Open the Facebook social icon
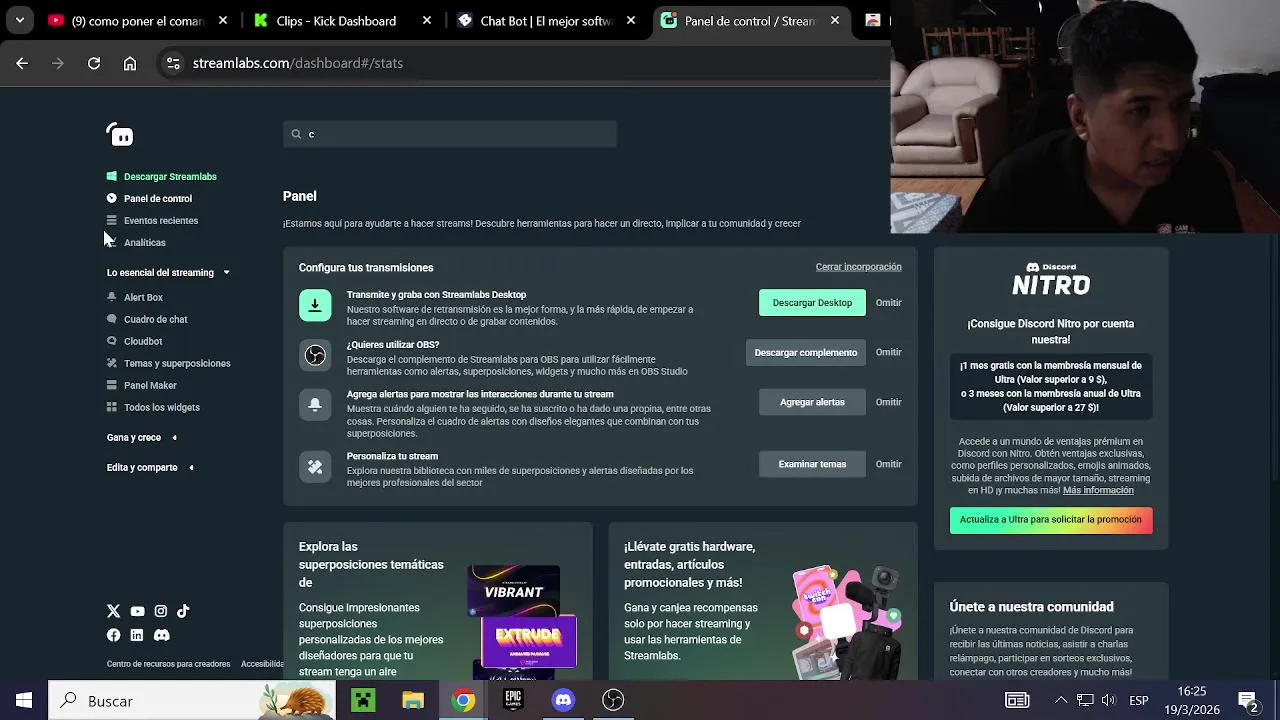The image size is (1280, 720). pyautogui.click(x=113, y=635)
